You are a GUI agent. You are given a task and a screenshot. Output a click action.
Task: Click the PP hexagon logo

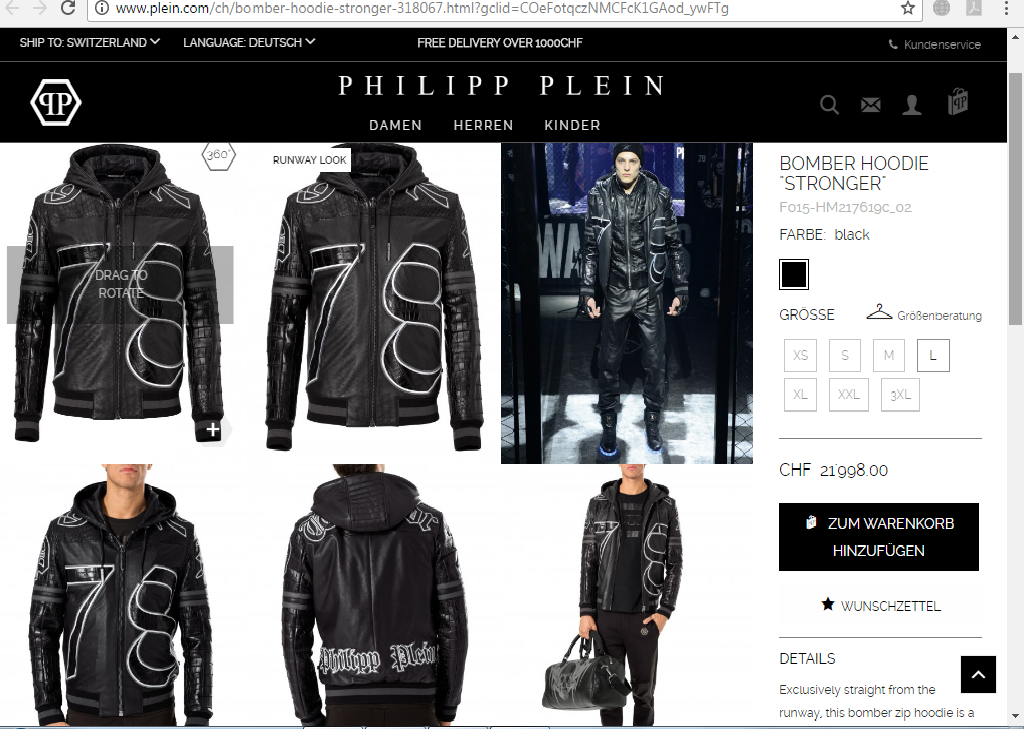click(x=56, y=102)
